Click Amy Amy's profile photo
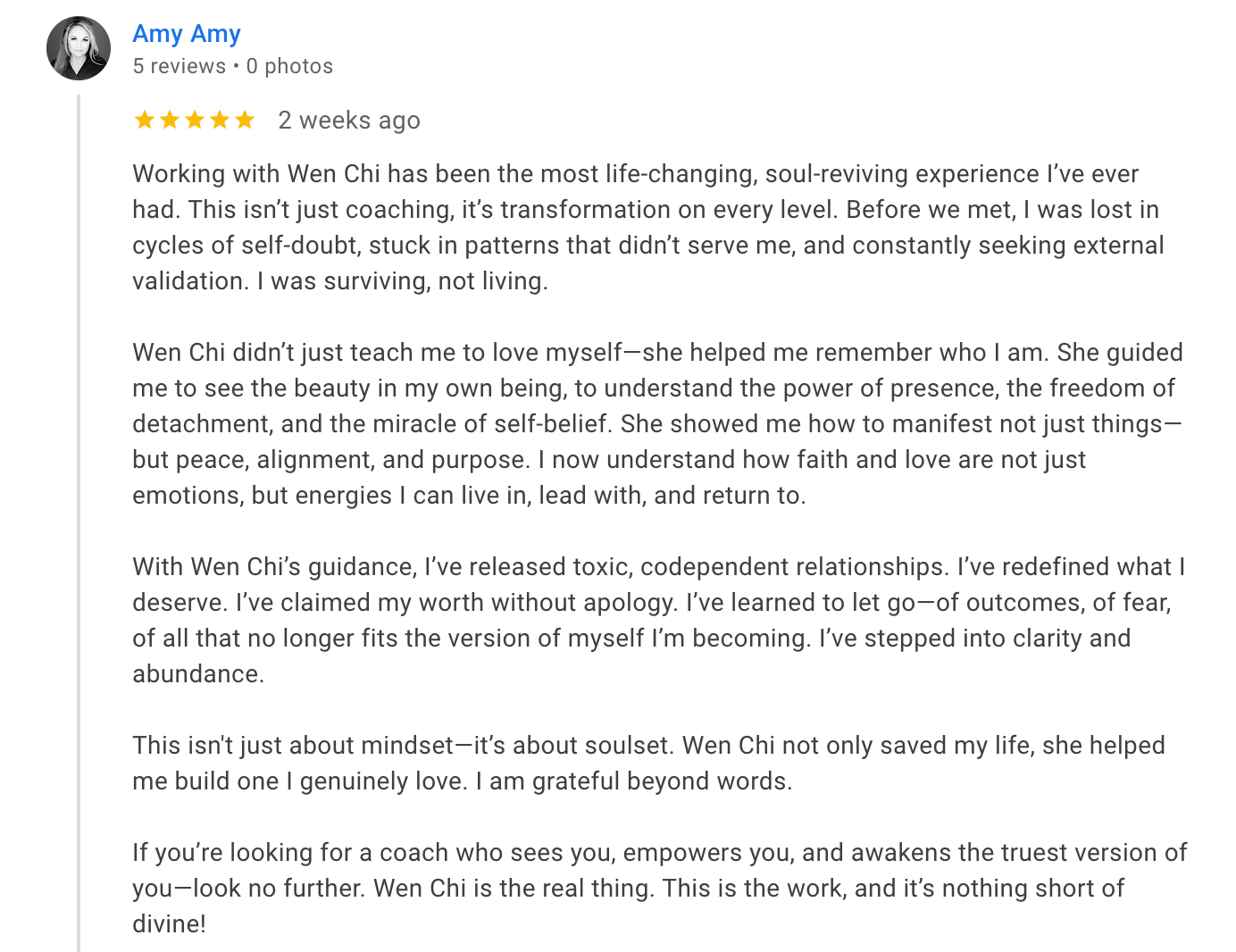Screen dimensions: 1236x952 click(79, 48)
